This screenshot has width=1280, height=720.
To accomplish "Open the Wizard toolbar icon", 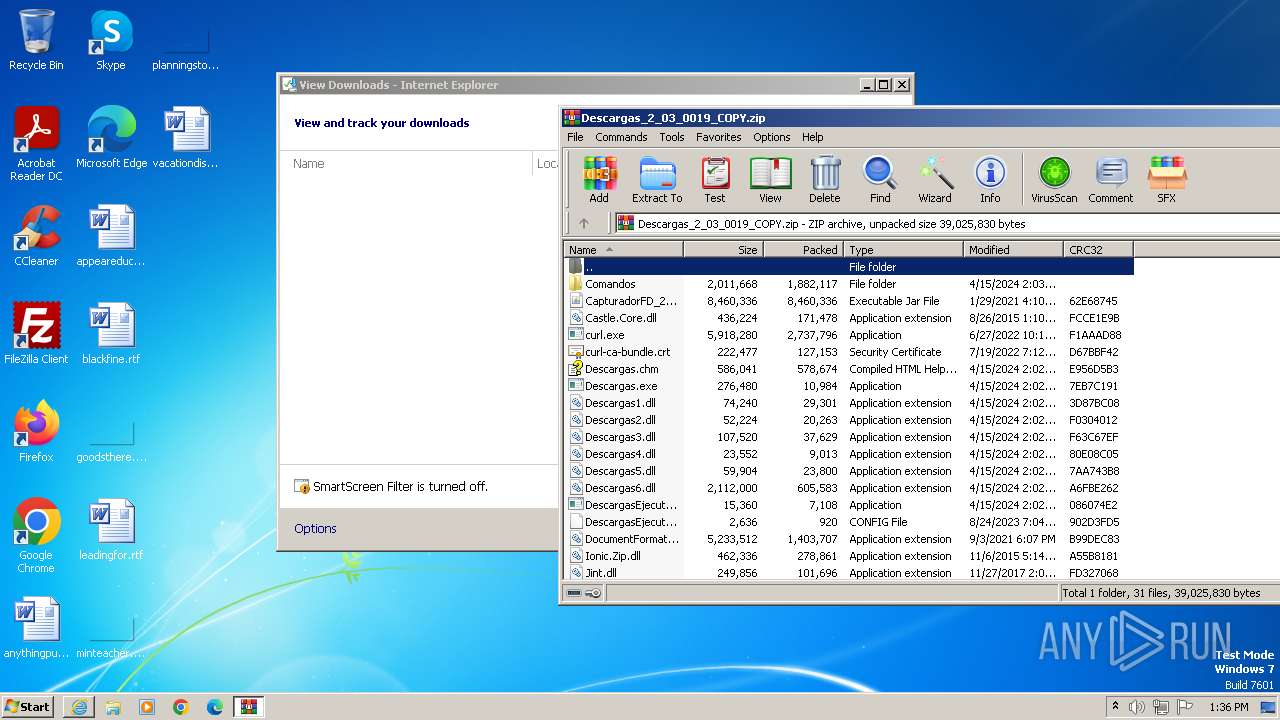I will coord(935,180).
